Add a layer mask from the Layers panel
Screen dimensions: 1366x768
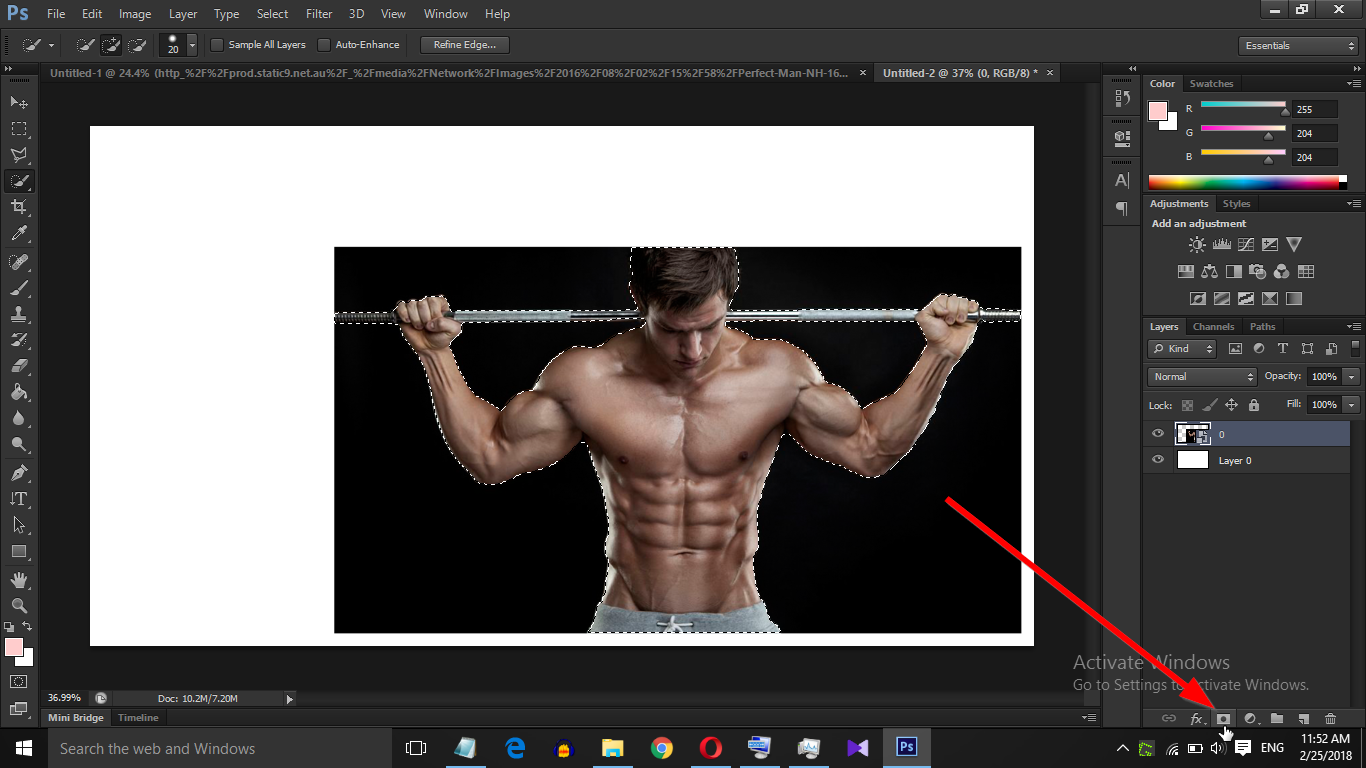point(1224,718)
